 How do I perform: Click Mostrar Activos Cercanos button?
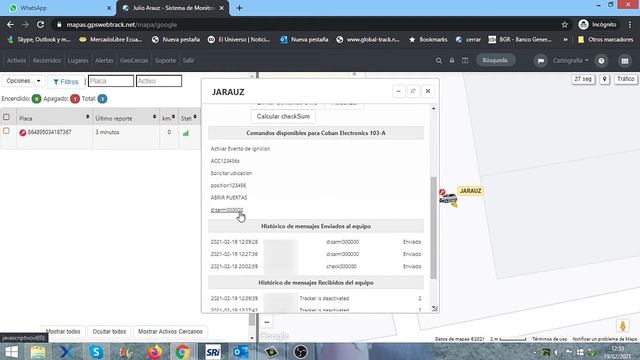[170, 331]
